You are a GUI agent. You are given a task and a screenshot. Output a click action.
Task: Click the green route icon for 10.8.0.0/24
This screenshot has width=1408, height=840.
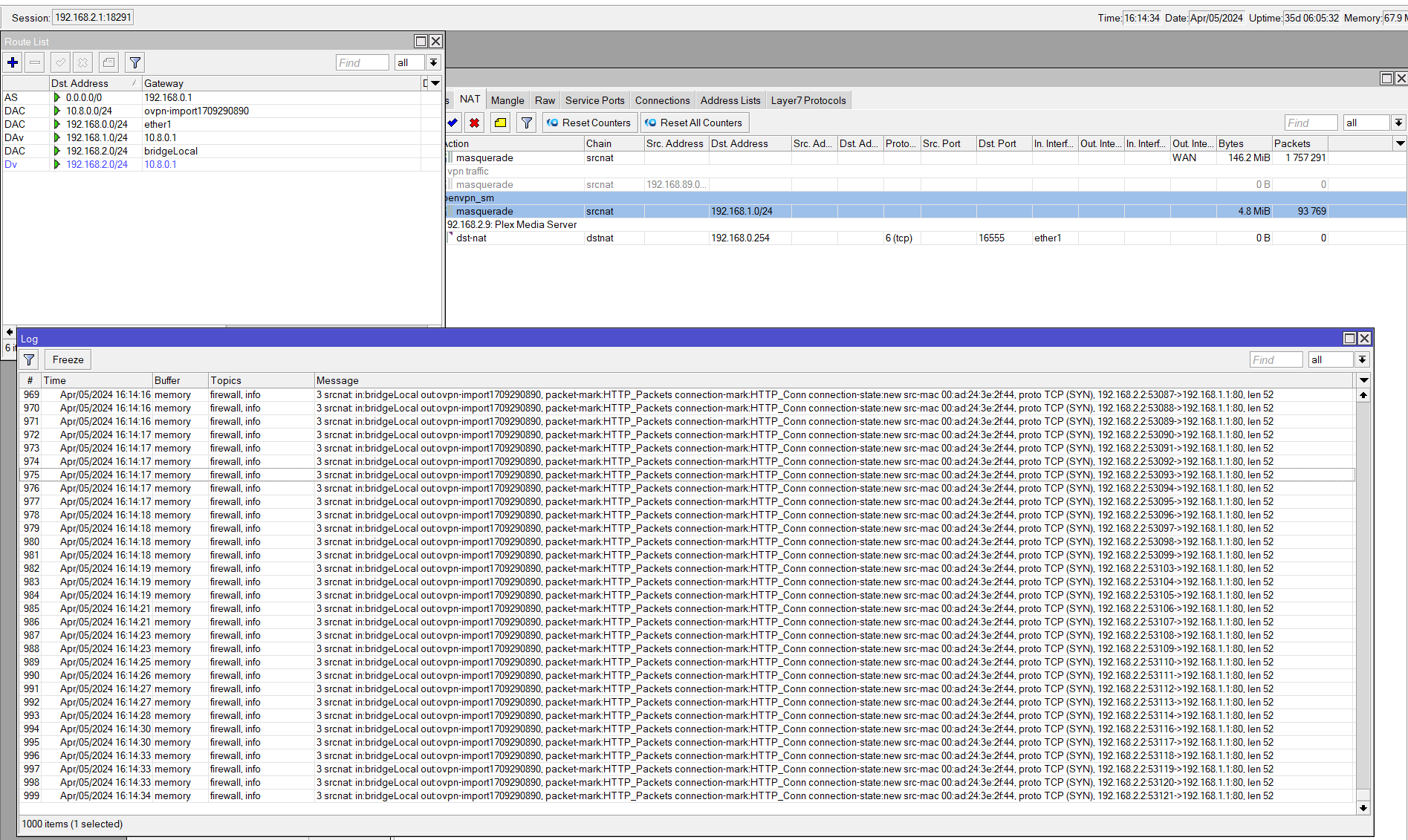tap(57, 111)
